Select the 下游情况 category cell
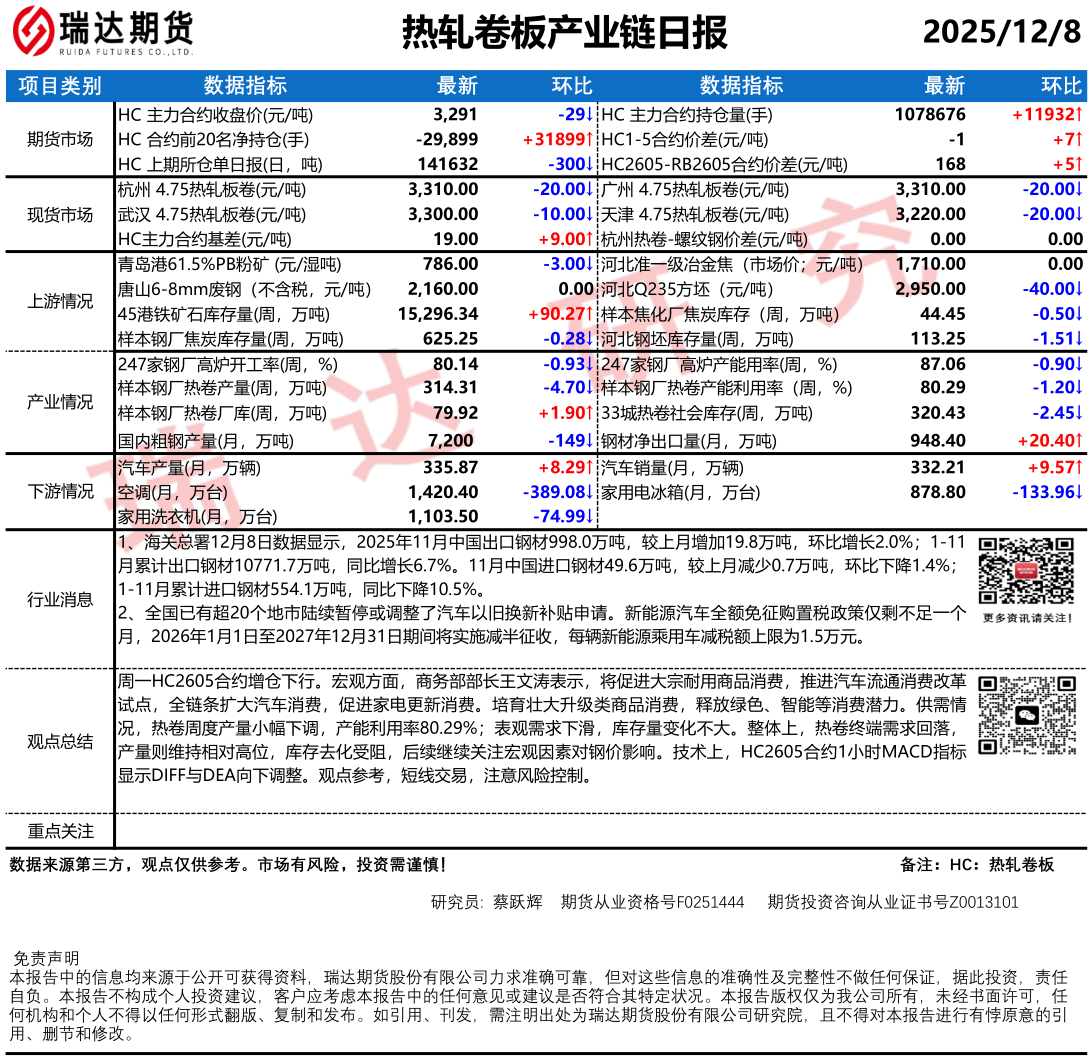The height and width of the screenshot is (1060, 1092). [x=60, y=491]
